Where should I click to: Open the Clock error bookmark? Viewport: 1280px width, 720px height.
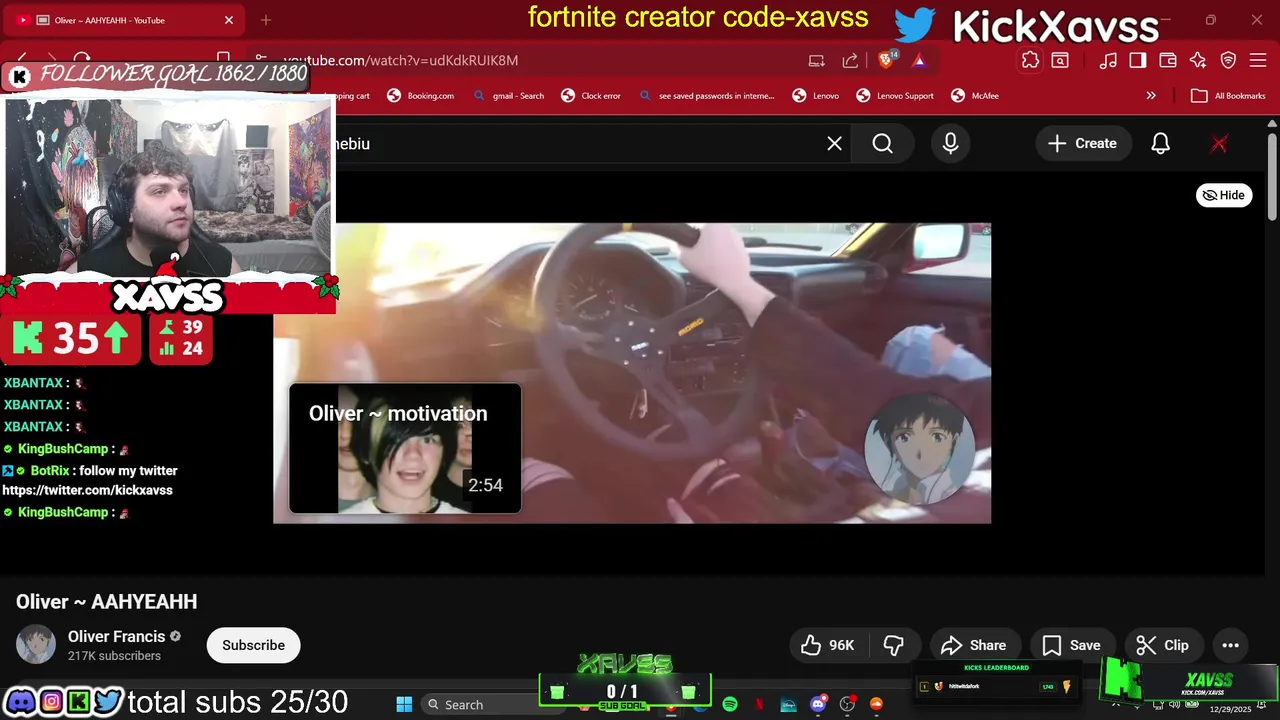pos(591,96)
